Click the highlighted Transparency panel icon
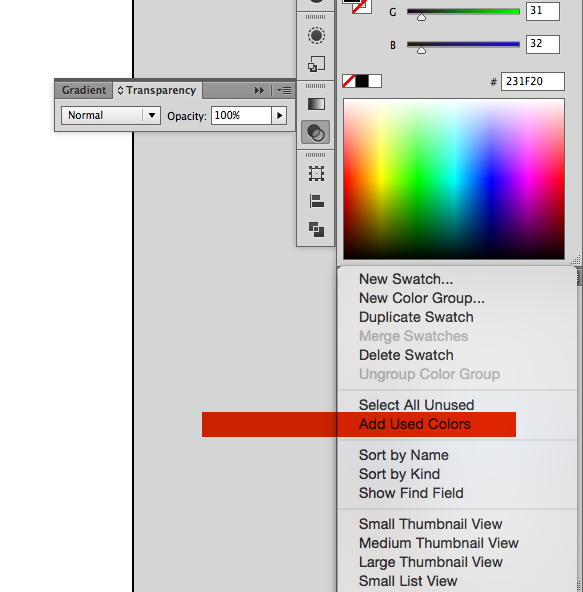Image resolution: width=583 pixels, height=592 pixels. (x=316, y=133)
